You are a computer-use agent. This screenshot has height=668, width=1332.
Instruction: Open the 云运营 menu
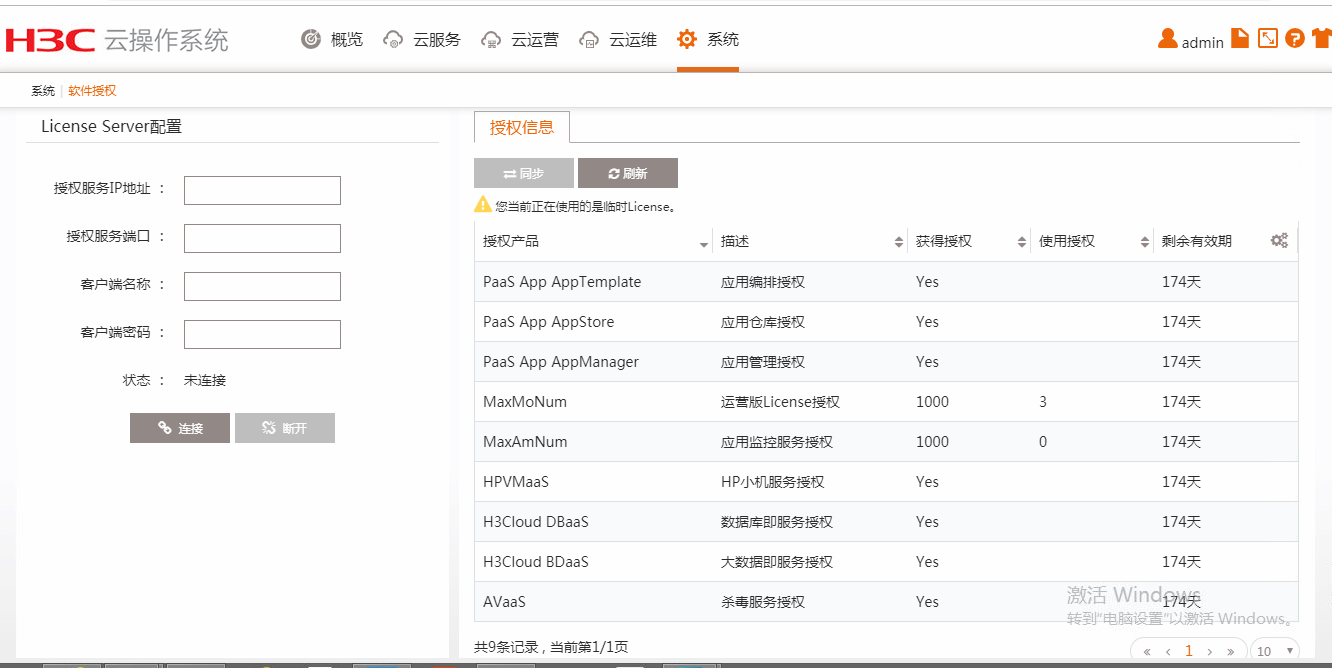[520, 39]
